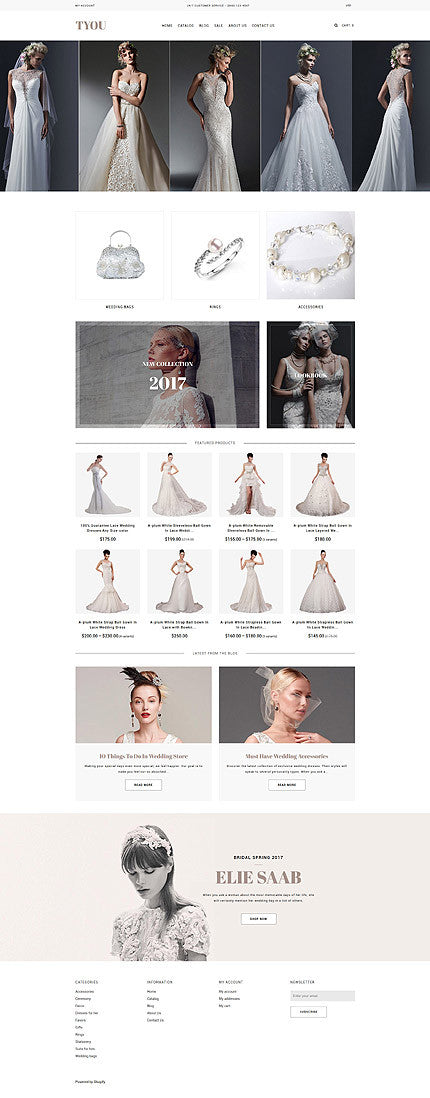
Task: Open Catalog link in footer Information
Action: [x=153, y=999]
